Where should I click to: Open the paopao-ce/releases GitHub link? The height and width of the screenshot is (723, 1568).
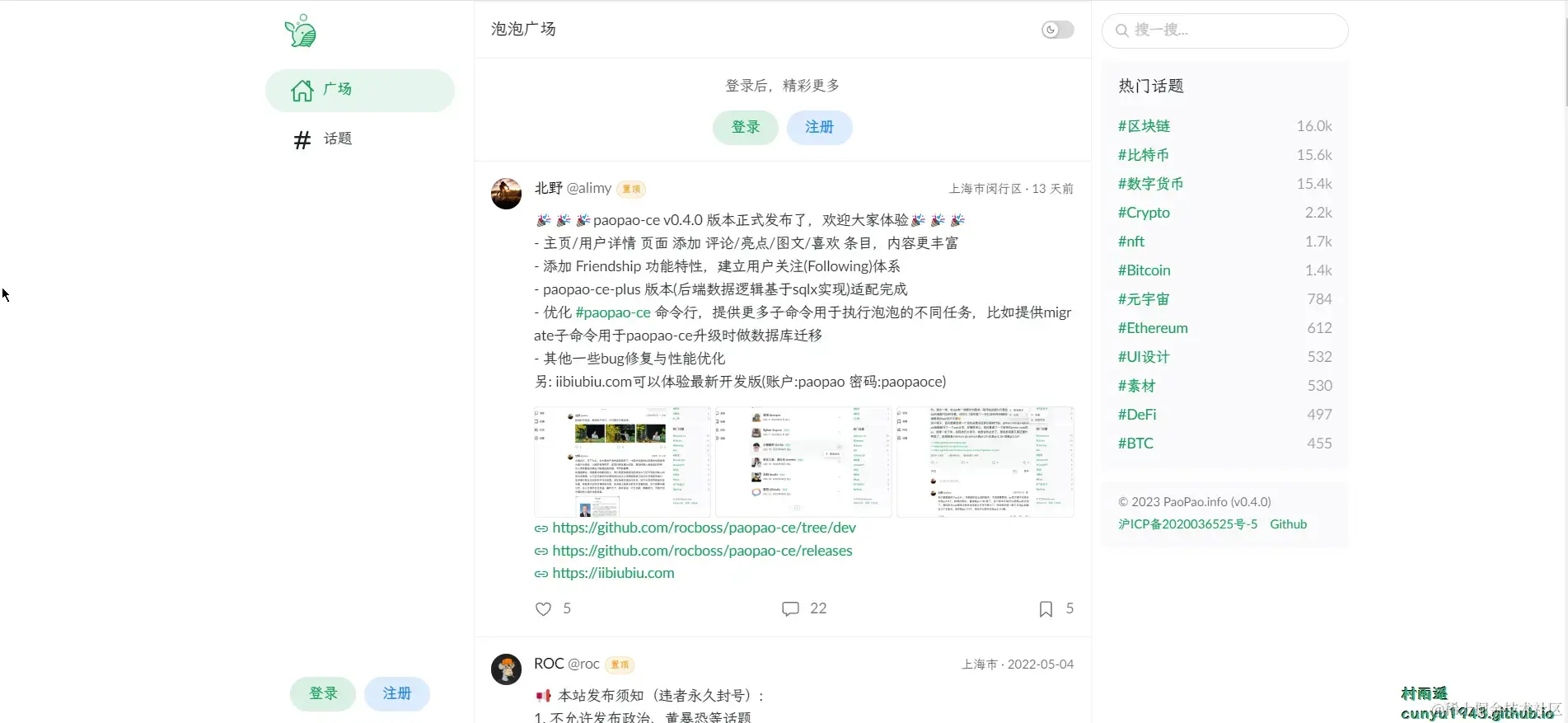[x=702, y=551]
